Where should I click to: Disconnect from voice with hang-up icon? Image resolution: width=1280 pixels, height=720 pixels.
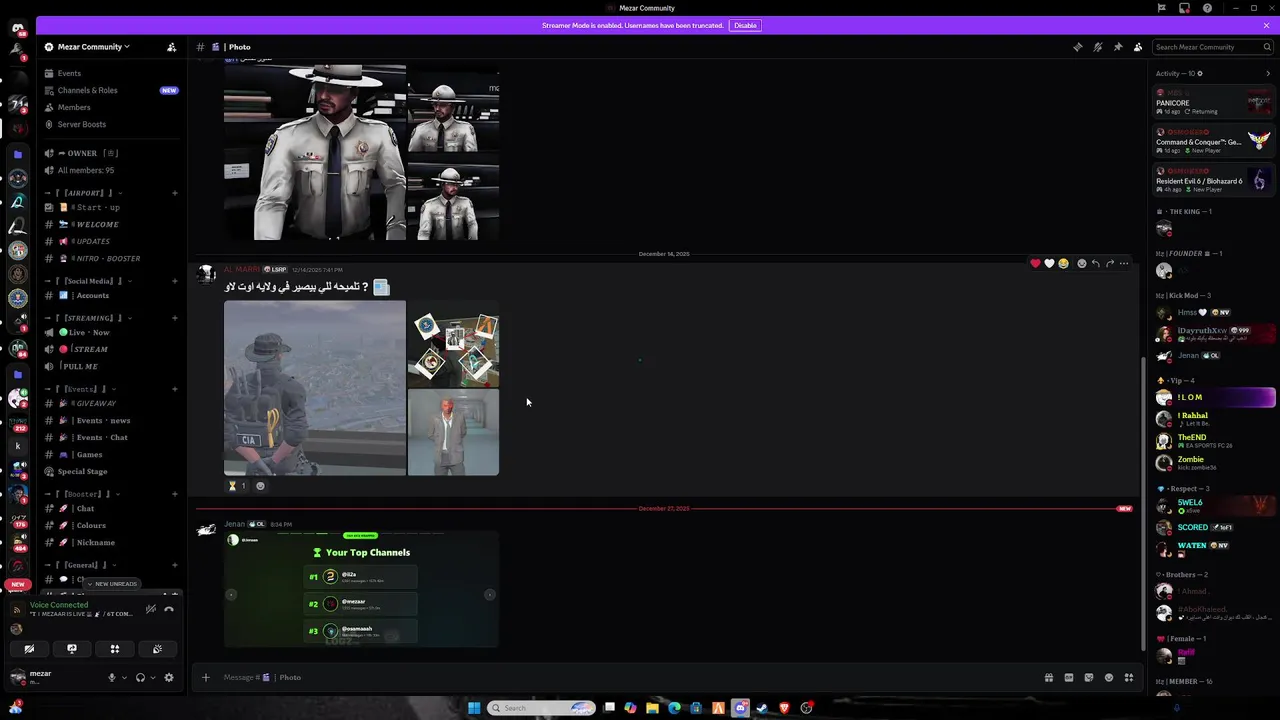pyautogui.click(x=169, y=609)
